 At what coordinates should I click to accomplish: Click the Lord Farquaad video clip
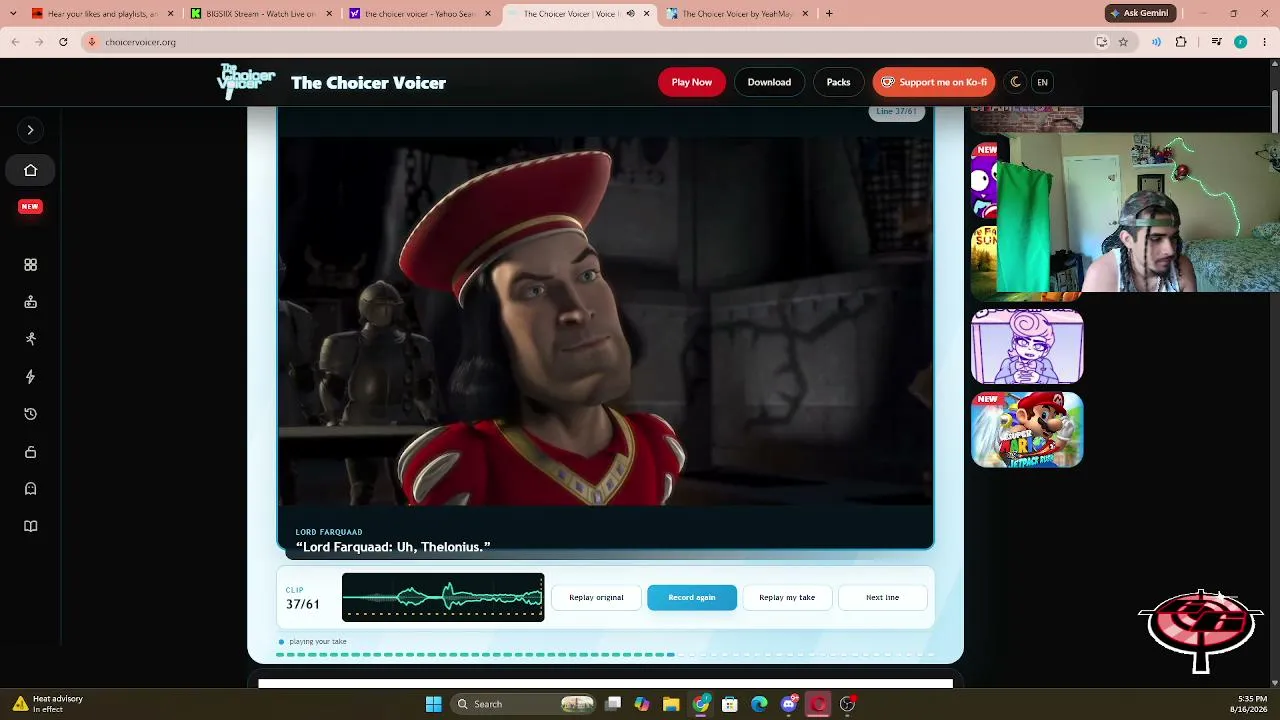[x=605, y=320]
